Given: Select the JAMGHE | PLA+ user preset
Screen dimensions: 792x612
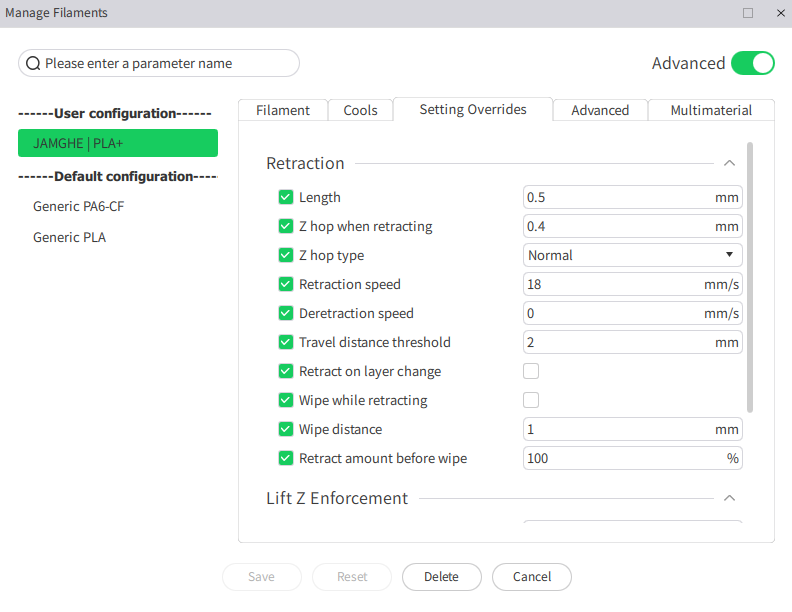Looking at the screenshot, I should tap(118, 143).
